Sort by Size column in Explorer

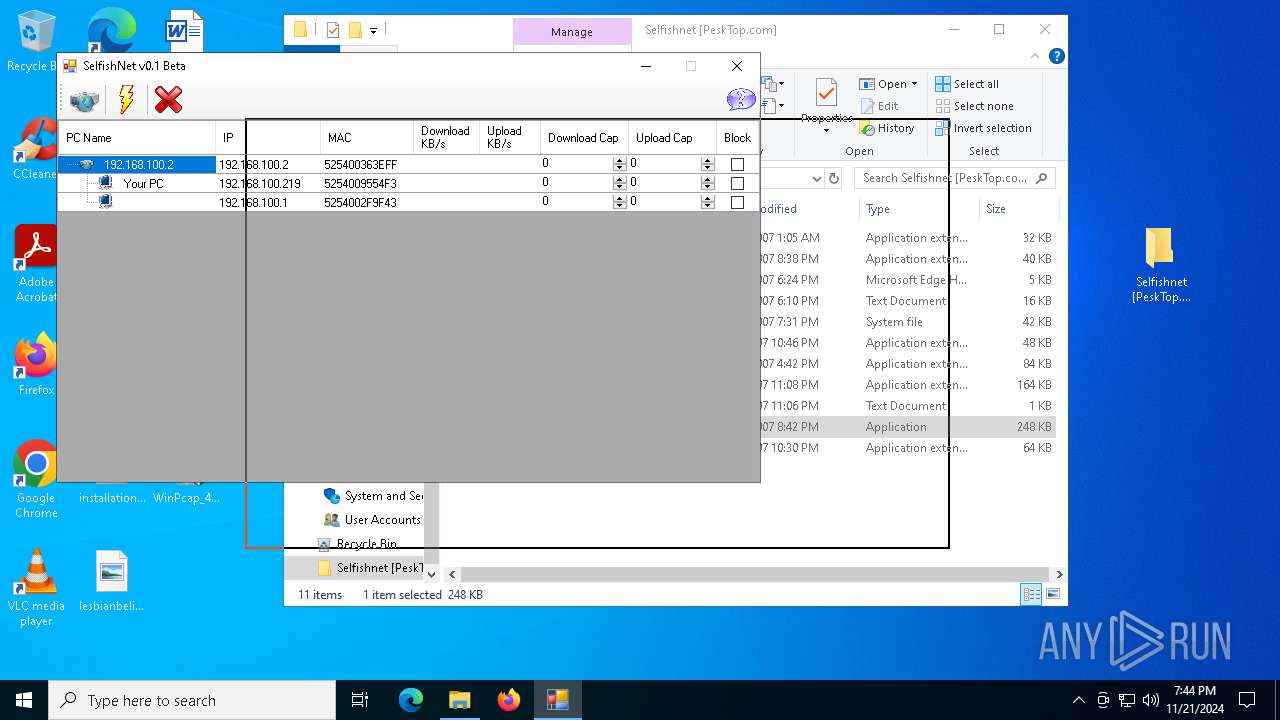1018,209
